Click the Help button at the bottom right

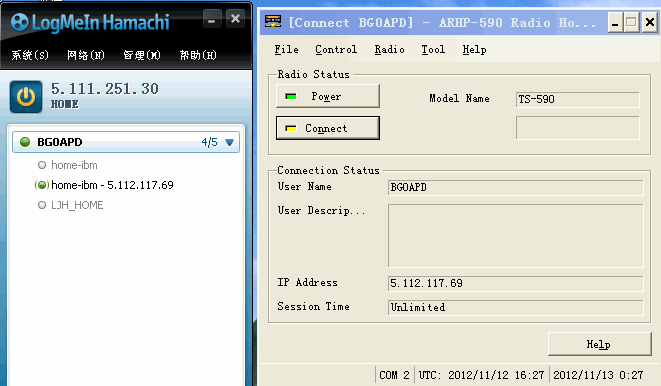[599, 344]
